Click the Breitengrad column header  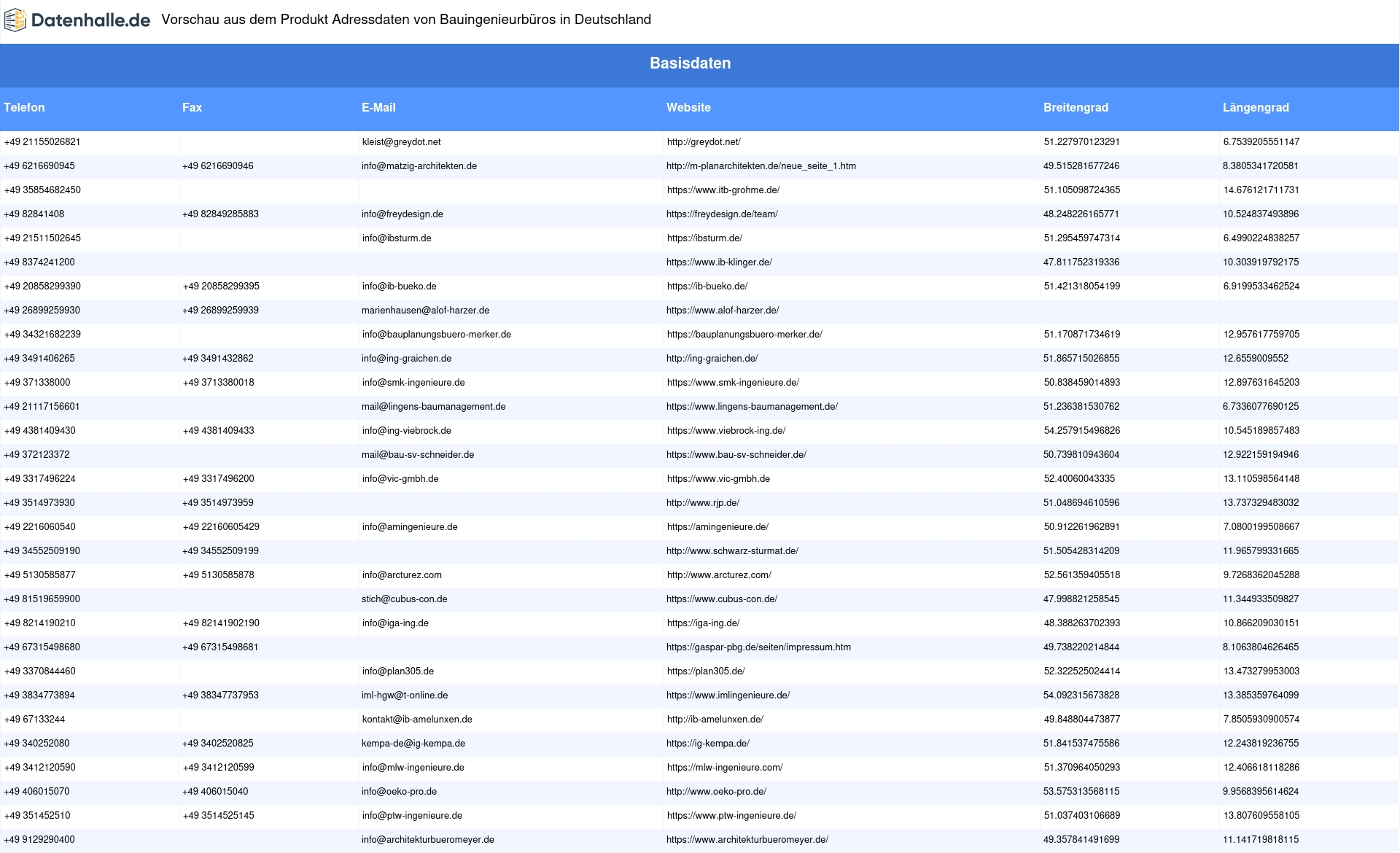[x=1076, y=108]
